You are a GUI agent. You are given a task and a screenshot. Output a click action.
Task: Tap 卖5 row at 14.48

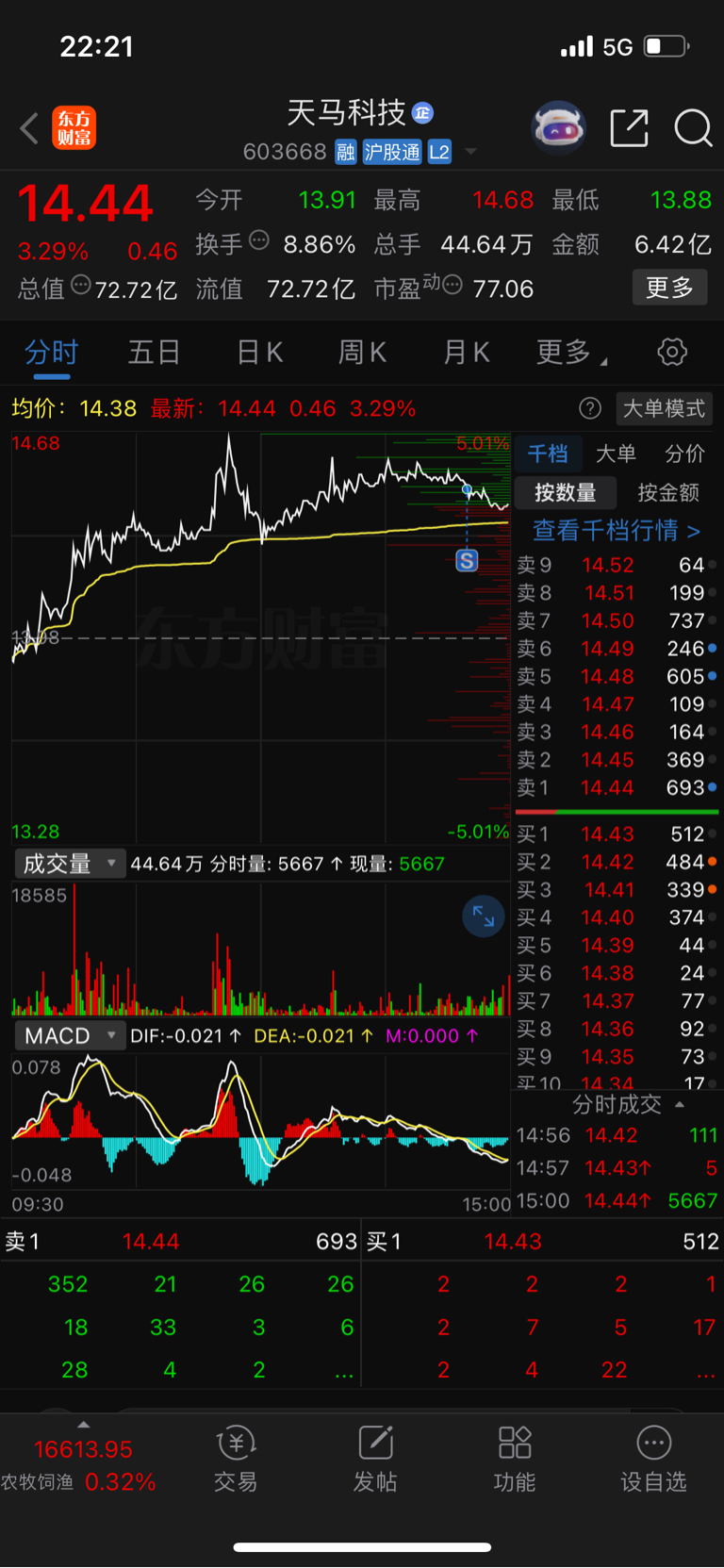pyautogui.click(x=617, y=677)
